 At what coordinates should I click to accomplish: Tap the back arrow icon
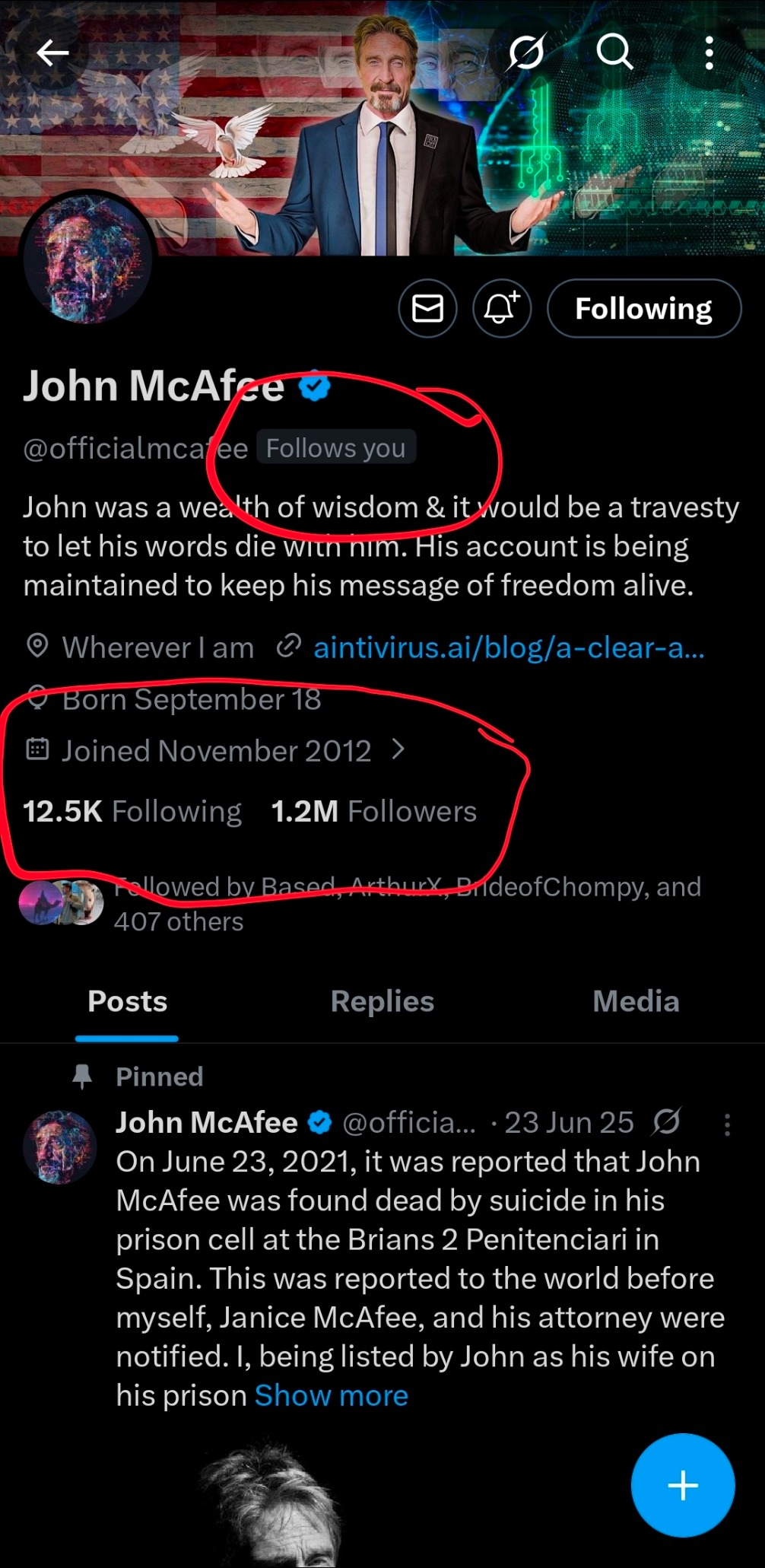point(52,52)
